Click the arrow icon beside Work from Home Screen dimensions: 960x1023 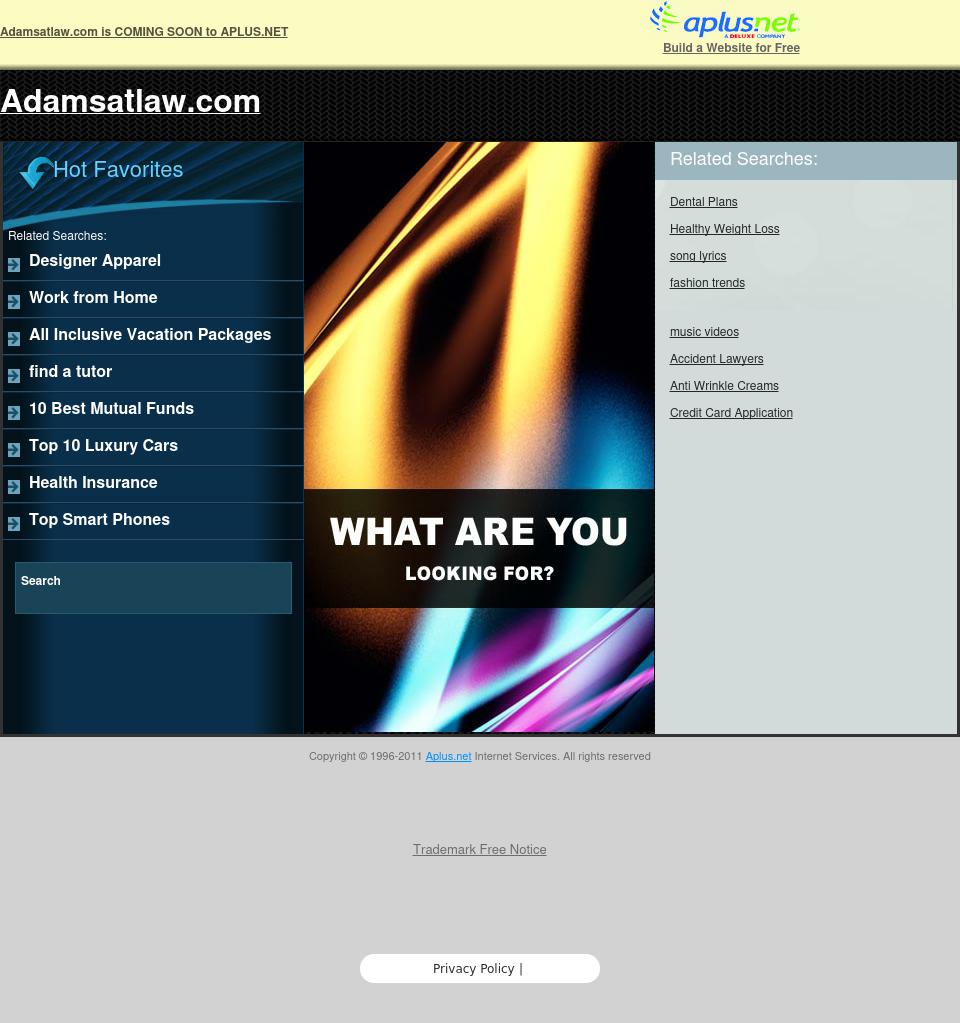tap(14, 301)
